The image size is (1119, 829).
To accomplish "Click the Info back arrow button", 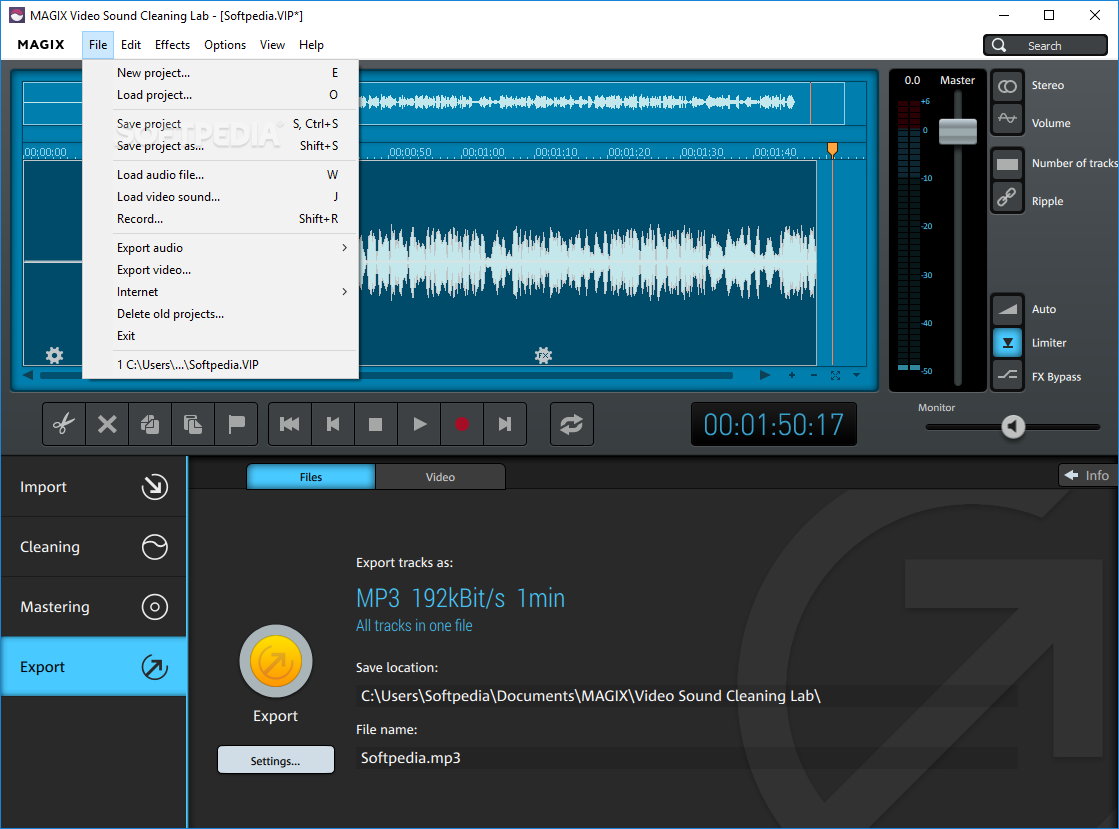I will [x=1087, y=475].
